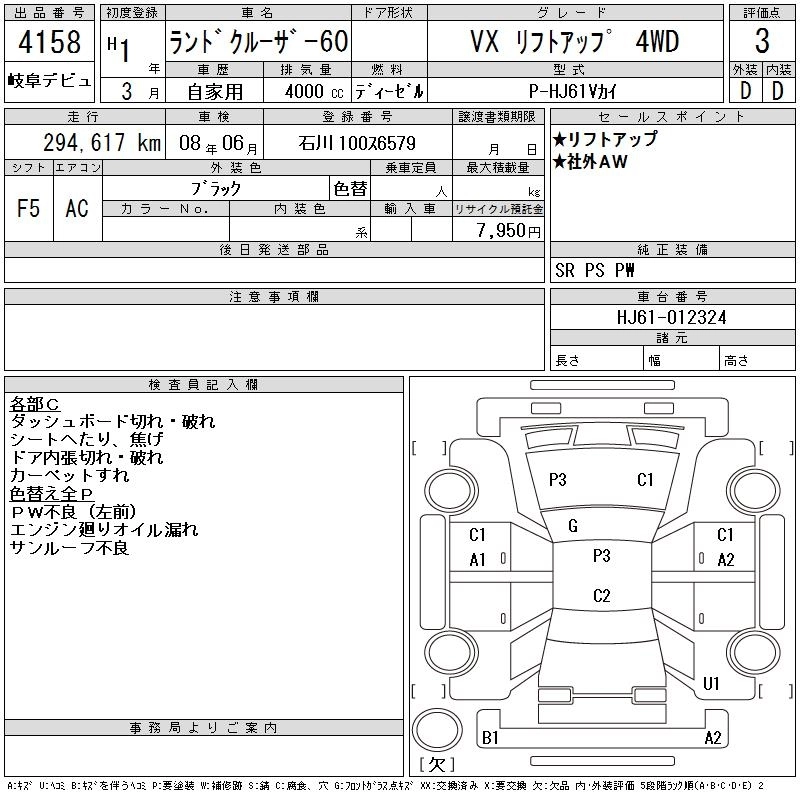This screenshot has height=800, width=800.
Task: Click the セールスポイント header
Action: point(672,117)
